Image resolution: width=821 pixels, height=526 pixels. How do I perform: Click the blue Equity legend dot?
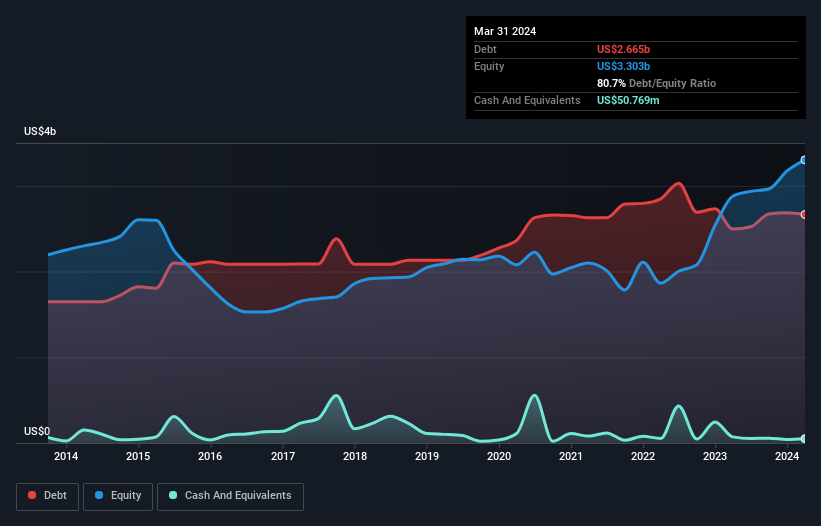tap(99, 495)
